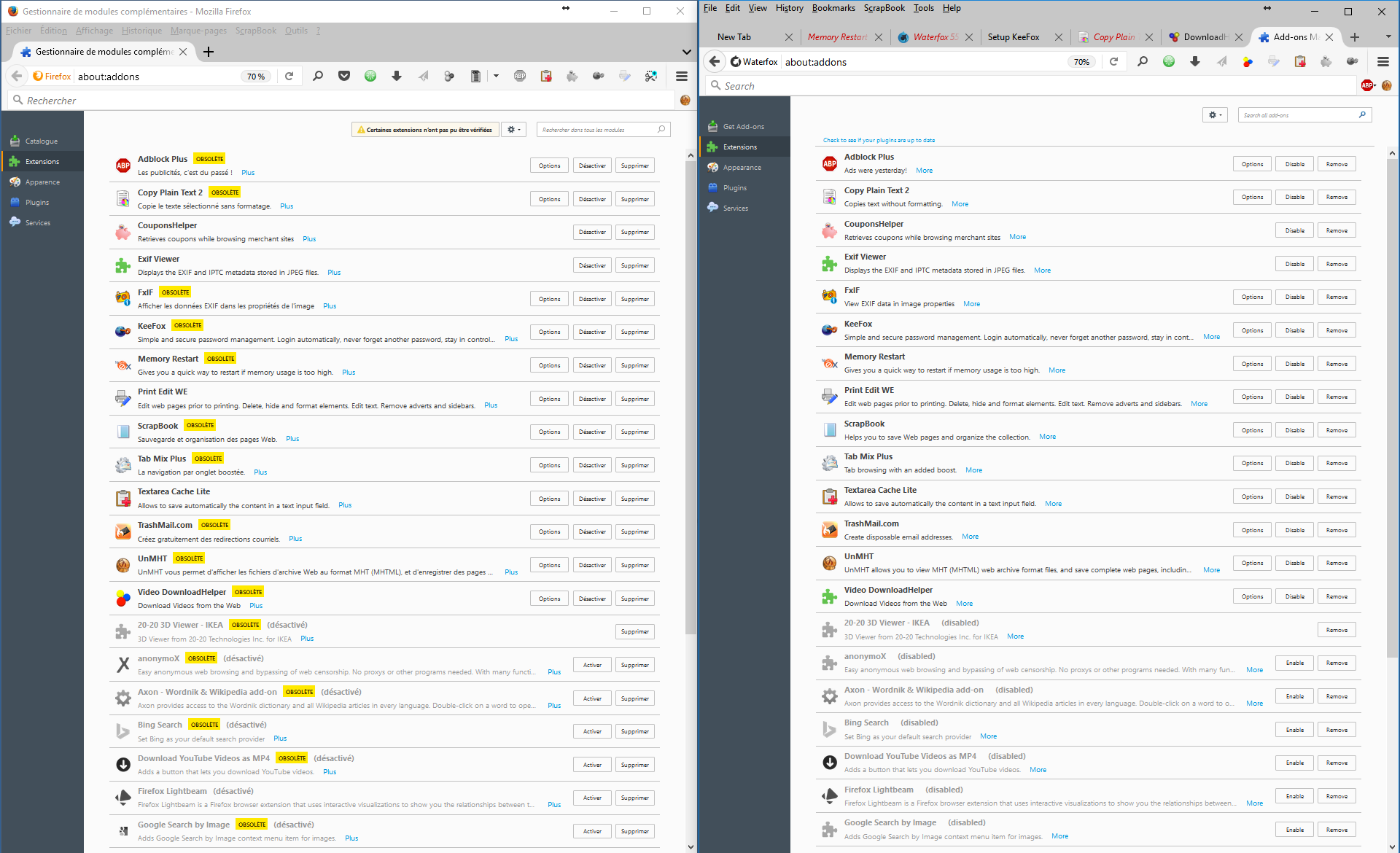Open ABP dropdown in Waterfox search row
The height and width of the screenshot is (853, 1400).
coord(1375,85)
